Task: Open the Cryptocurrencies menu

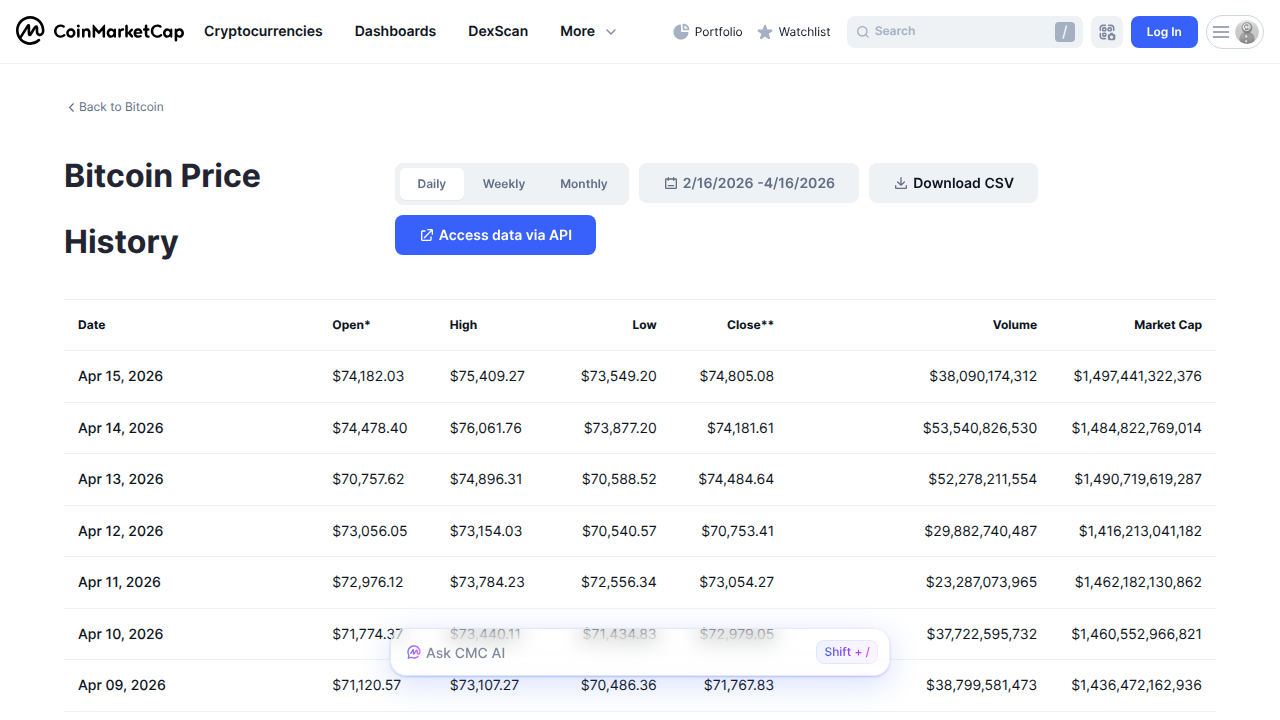Action: (263, 31)
